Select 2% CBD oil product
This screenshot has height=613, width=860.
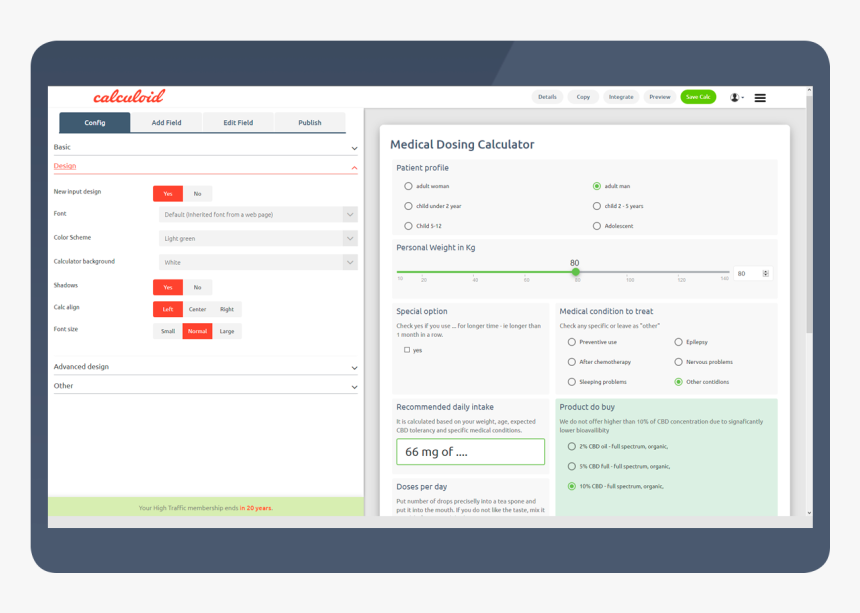572,446
